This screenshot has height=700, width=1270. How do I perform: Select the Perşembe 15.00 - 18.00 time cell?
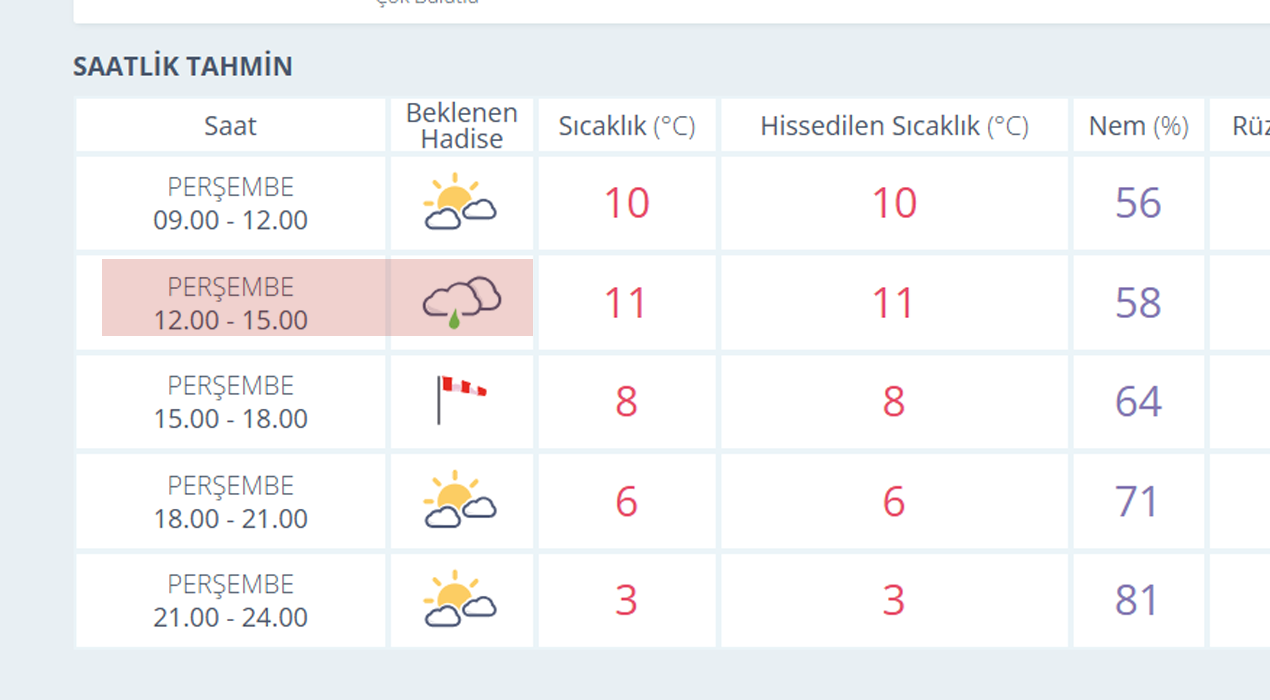coord(230,402)
